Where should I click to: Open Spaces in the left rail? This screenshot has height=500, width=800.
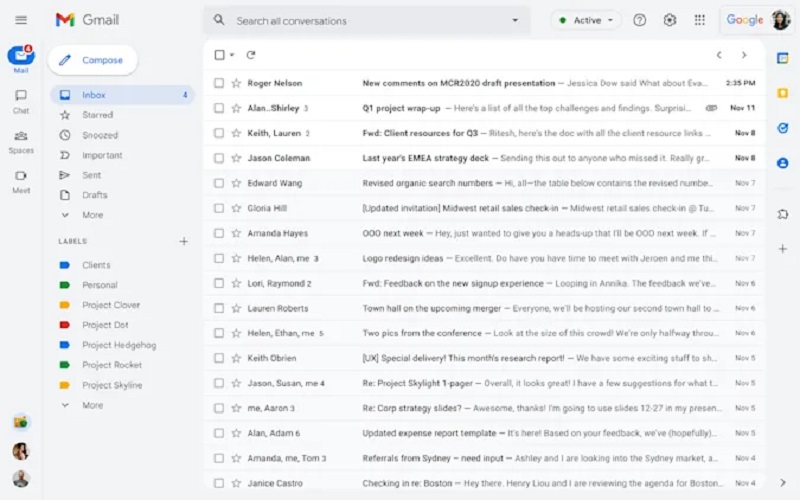[21, 142]
